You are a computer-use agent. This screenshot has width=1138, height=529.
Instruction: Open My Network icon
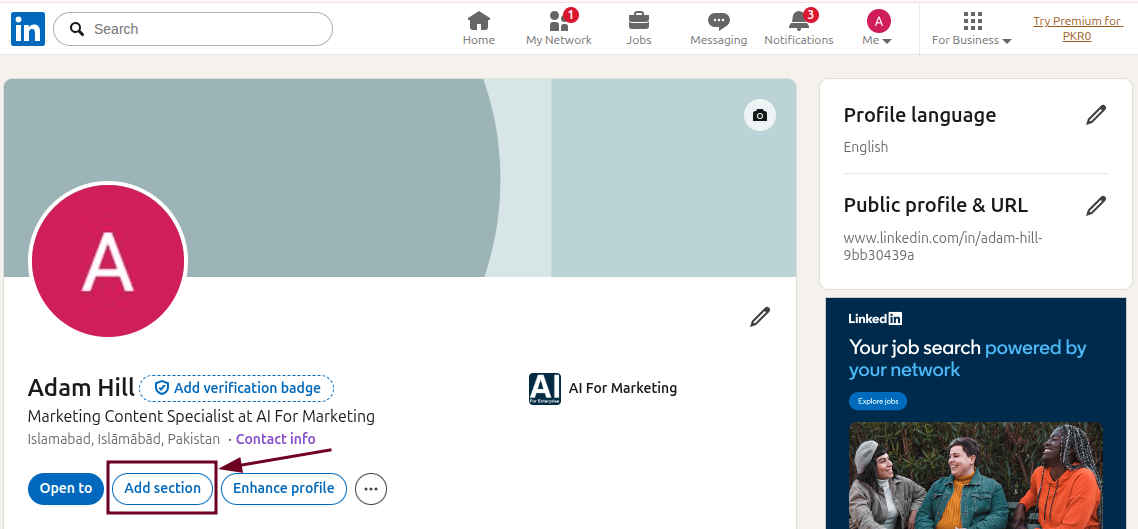click(x=559, y=20)
